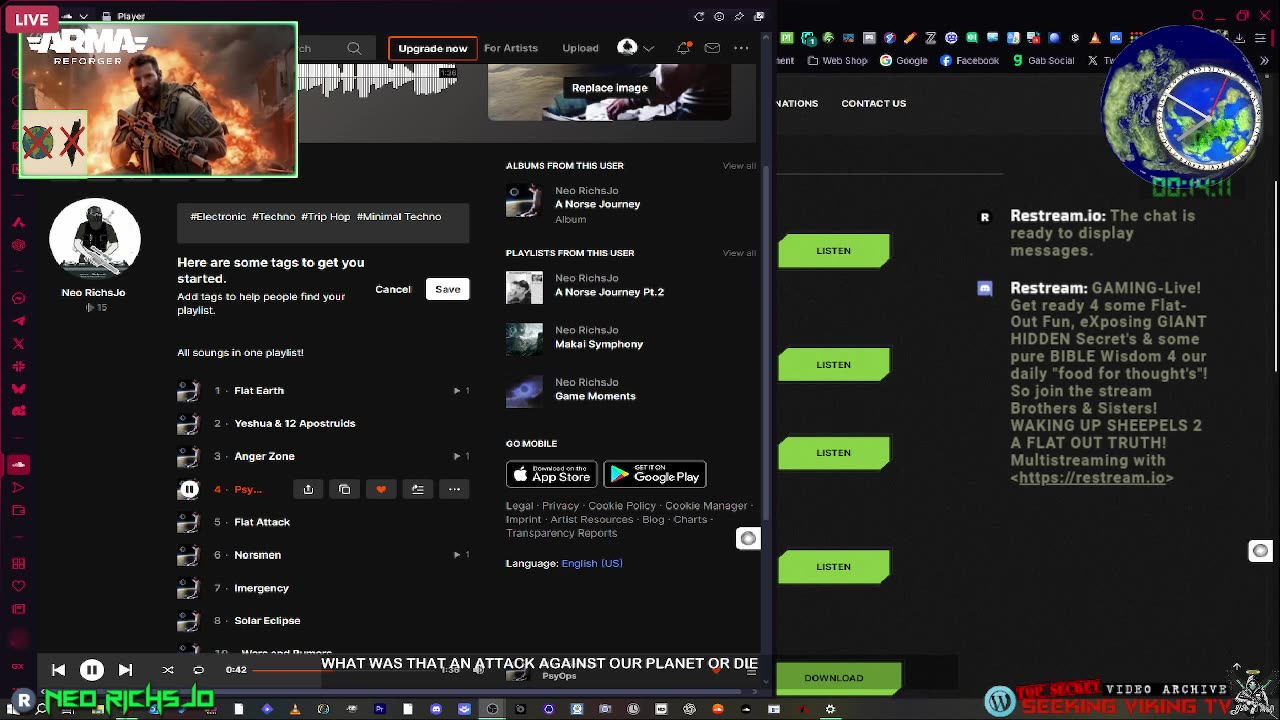The image size is (1280, 720).
Task: Open the For Artists tab
Action: pyautogui.click(x=511, y=48)
